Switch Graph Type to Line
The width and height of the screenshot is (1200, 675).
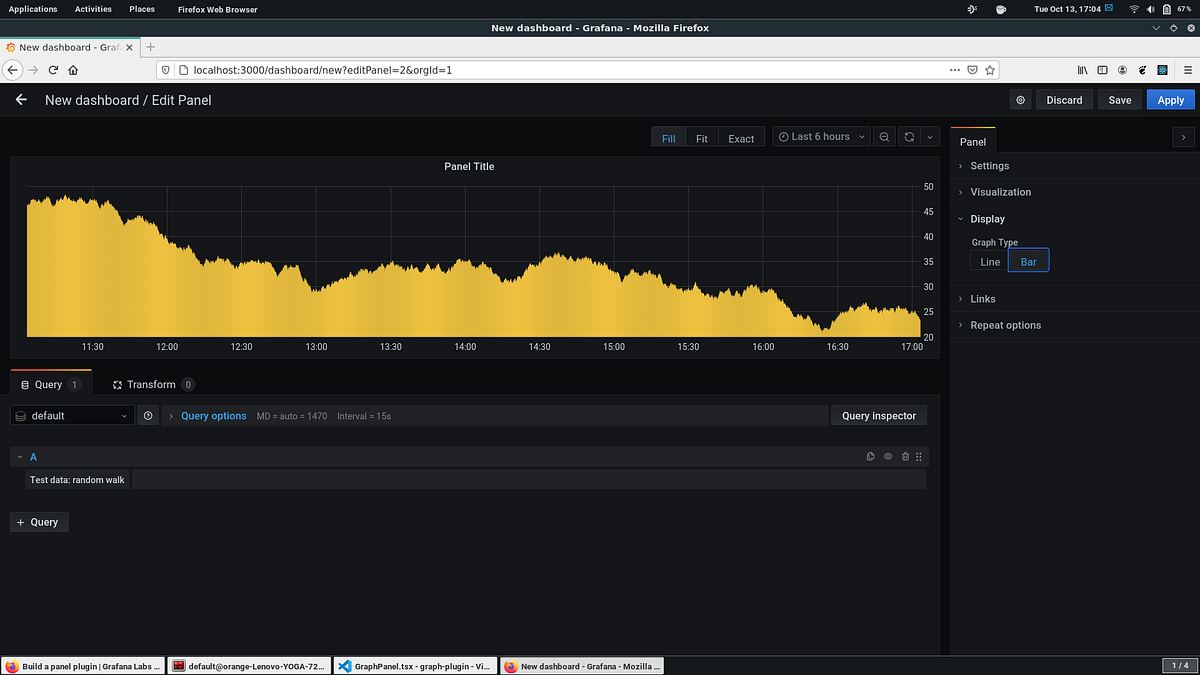click(989, 260)
